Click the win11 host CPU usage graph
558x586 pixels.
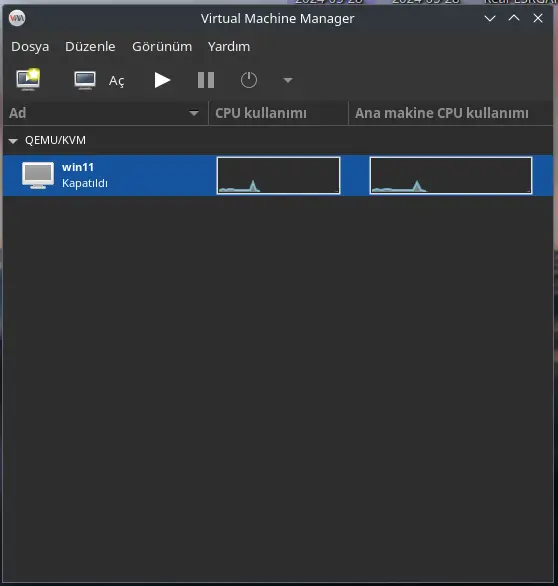coord(451,175)
